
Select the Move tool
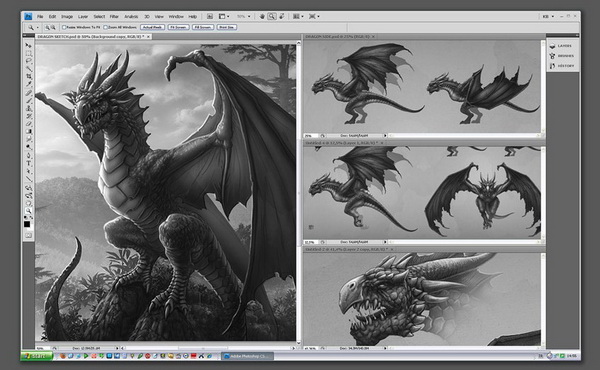coord(28,46)
